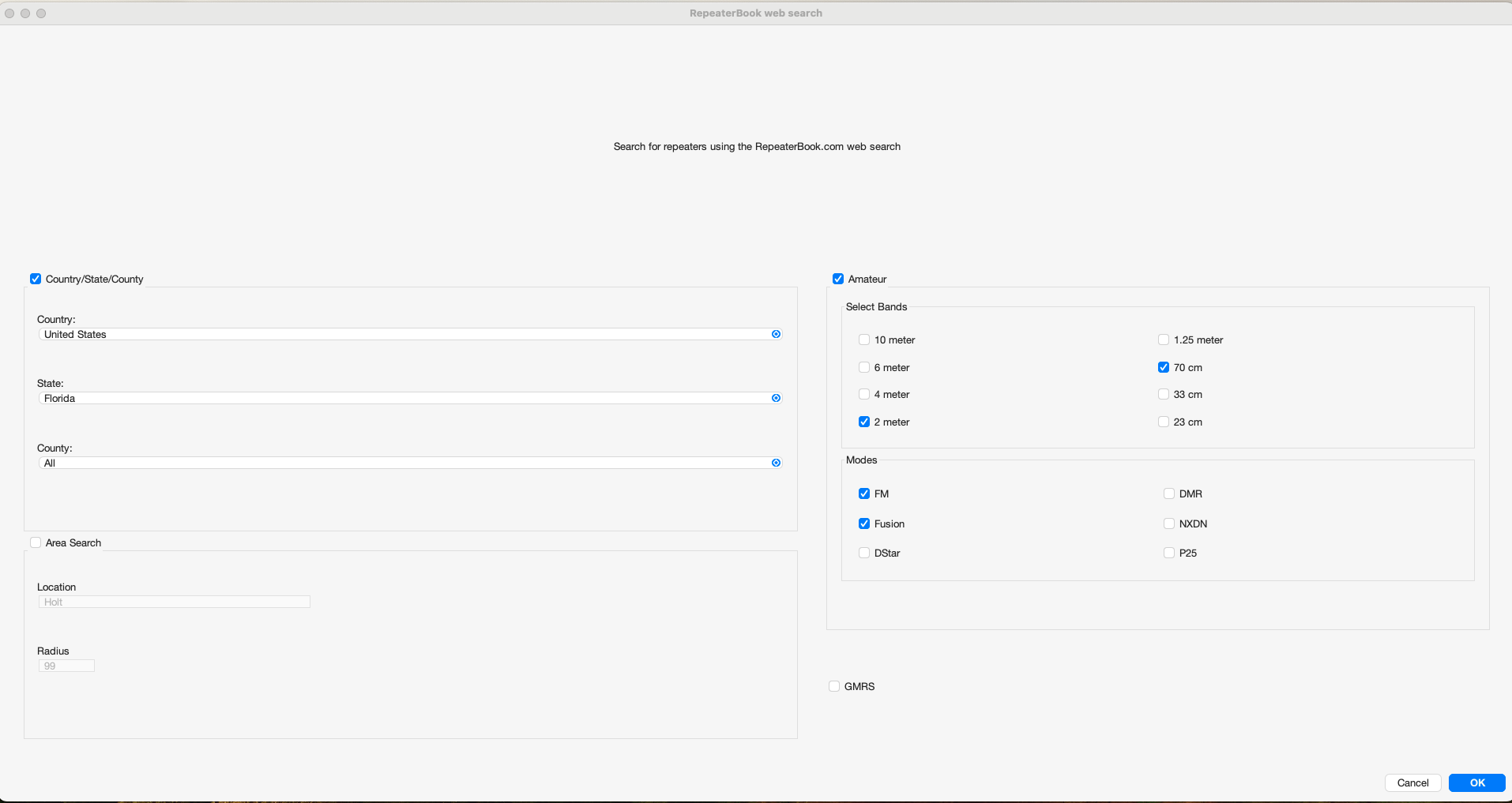This screenshot has width=1512, height=803.
Task: Enable the P25 mode
Action: (1169, 553)
